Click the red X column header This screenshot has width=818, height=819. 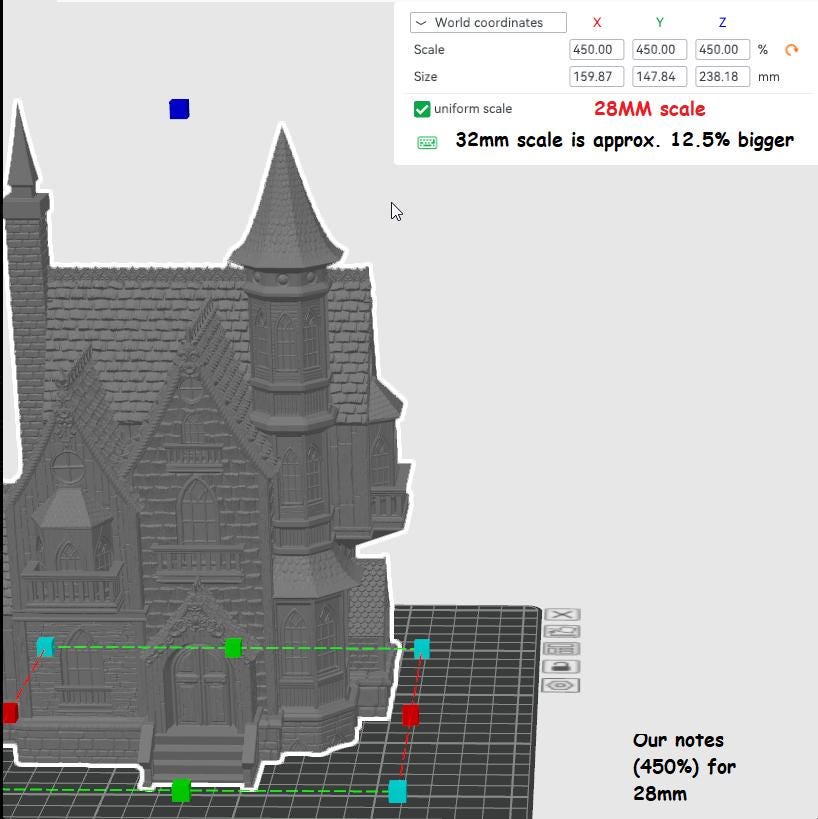(x=597, y=22)
